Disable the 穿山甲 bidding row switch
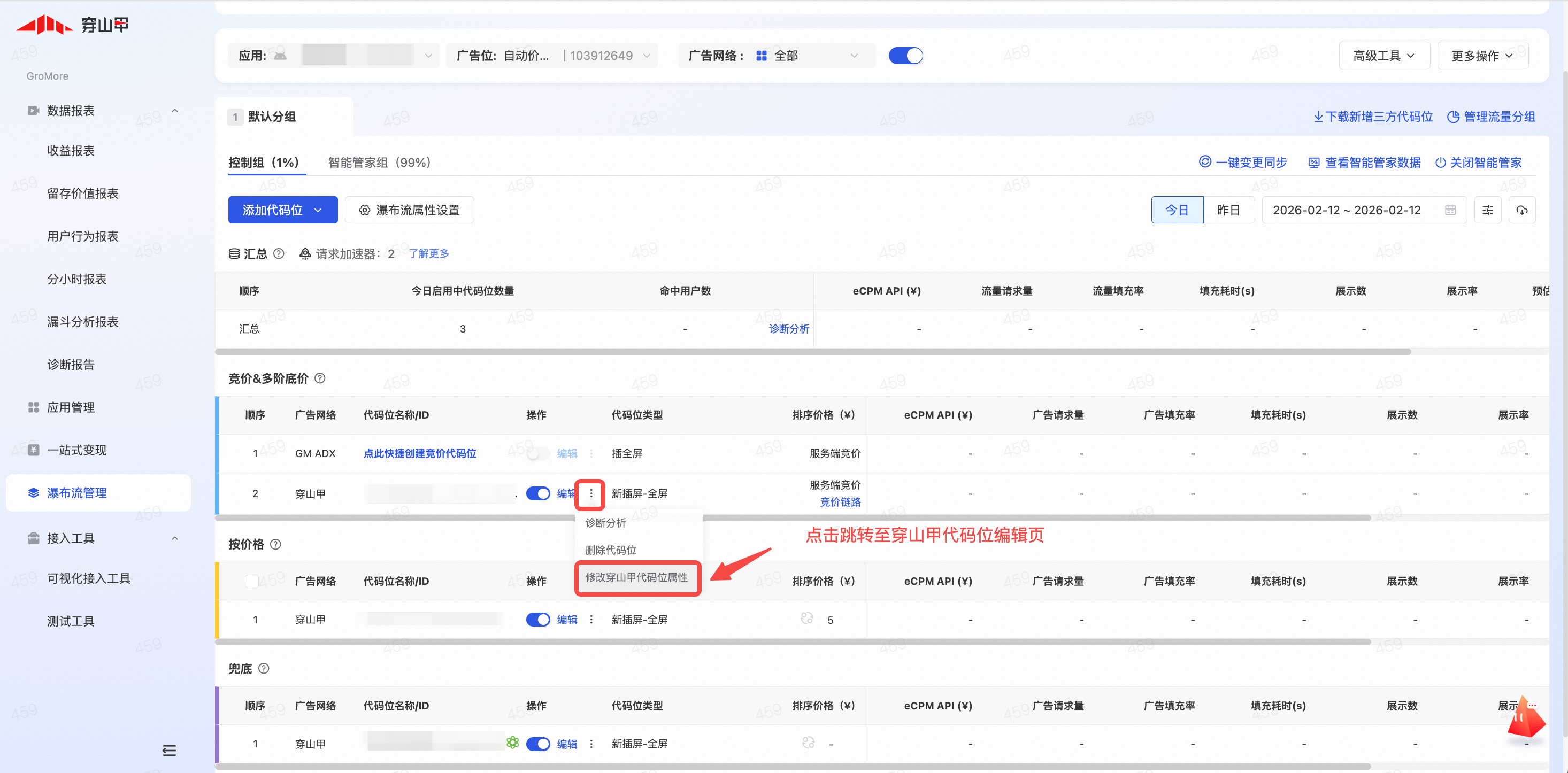This screenshot has height=773, width=1568. (x=537, y=493)
